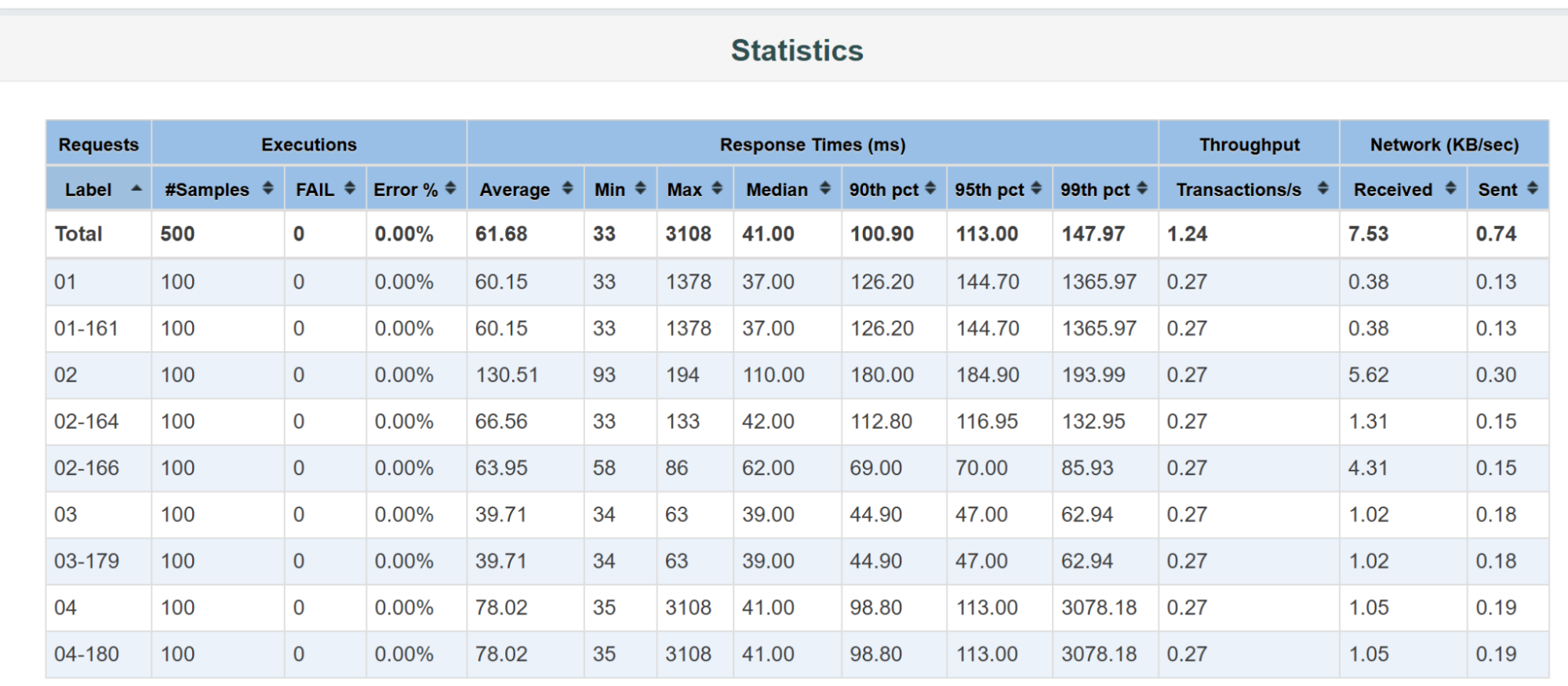
Task: Click the Min value 58 in row 02-166
Action: [x=604, y=468]
